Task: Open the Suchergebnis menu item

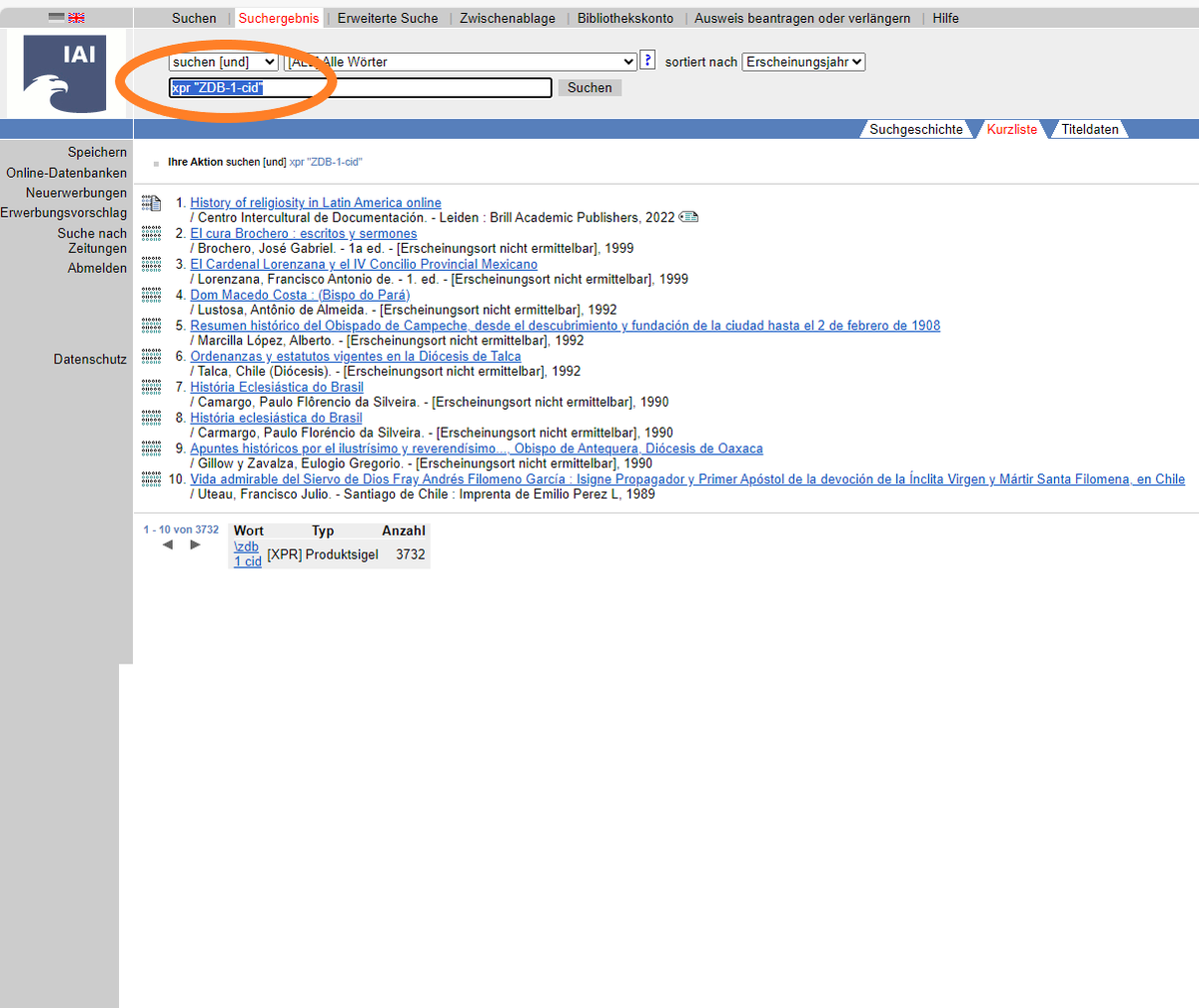Action: [x=279, y=18]
